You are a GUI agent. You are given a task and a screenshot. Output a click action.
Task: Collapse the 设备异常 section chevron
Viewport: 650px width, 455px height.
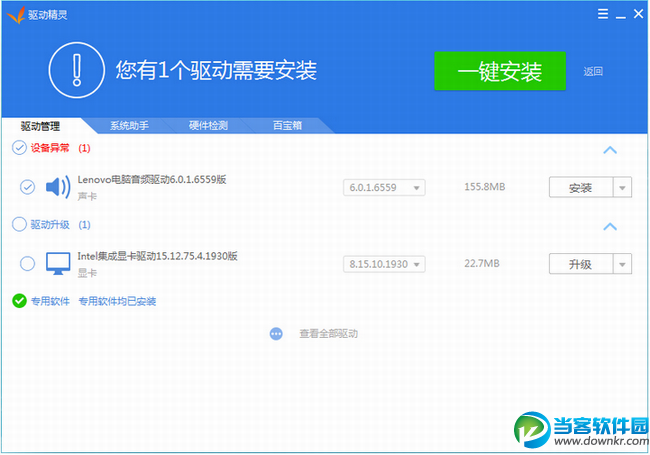point(610,150)
